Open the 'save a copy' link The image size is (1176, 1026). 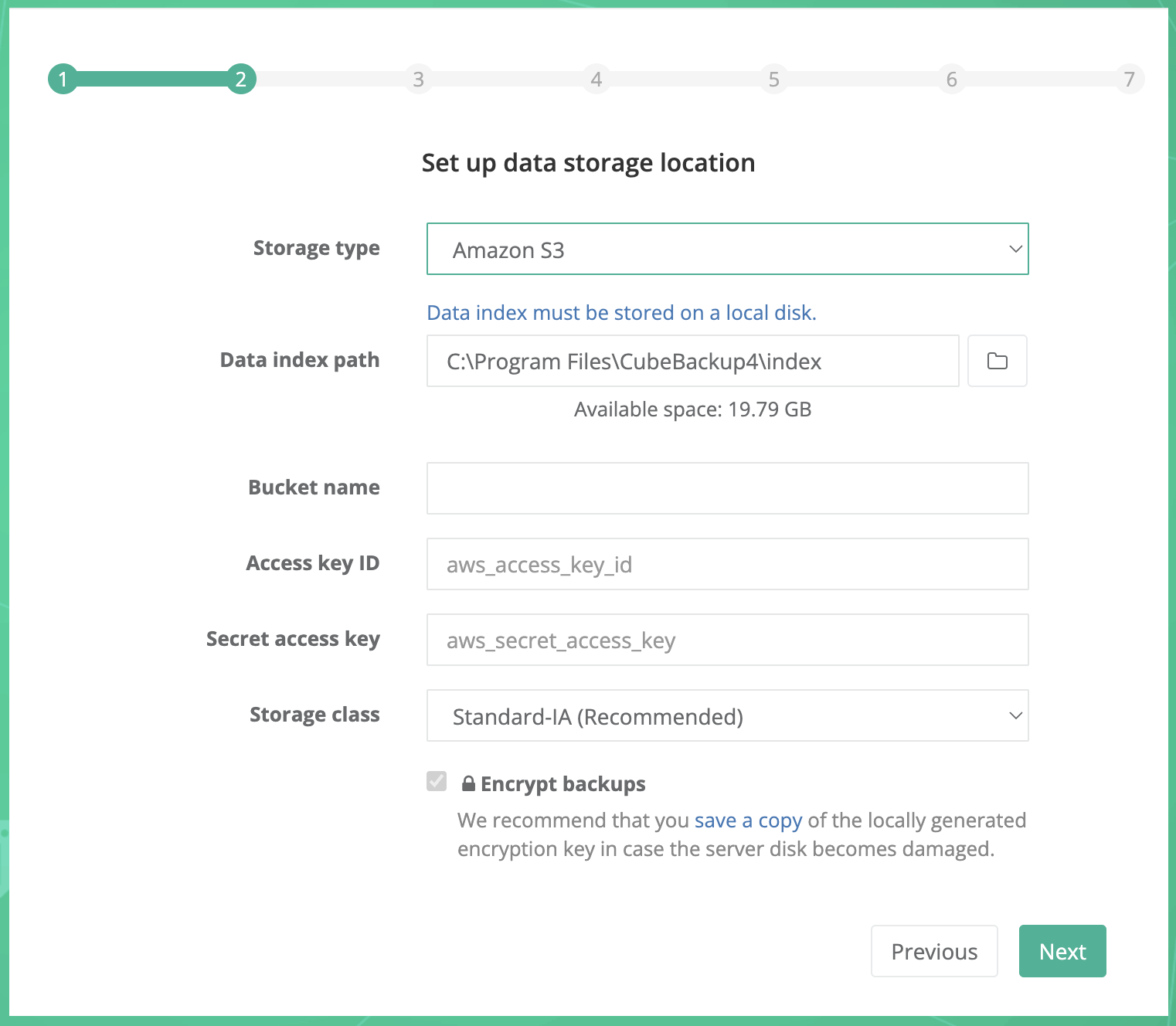747,820
